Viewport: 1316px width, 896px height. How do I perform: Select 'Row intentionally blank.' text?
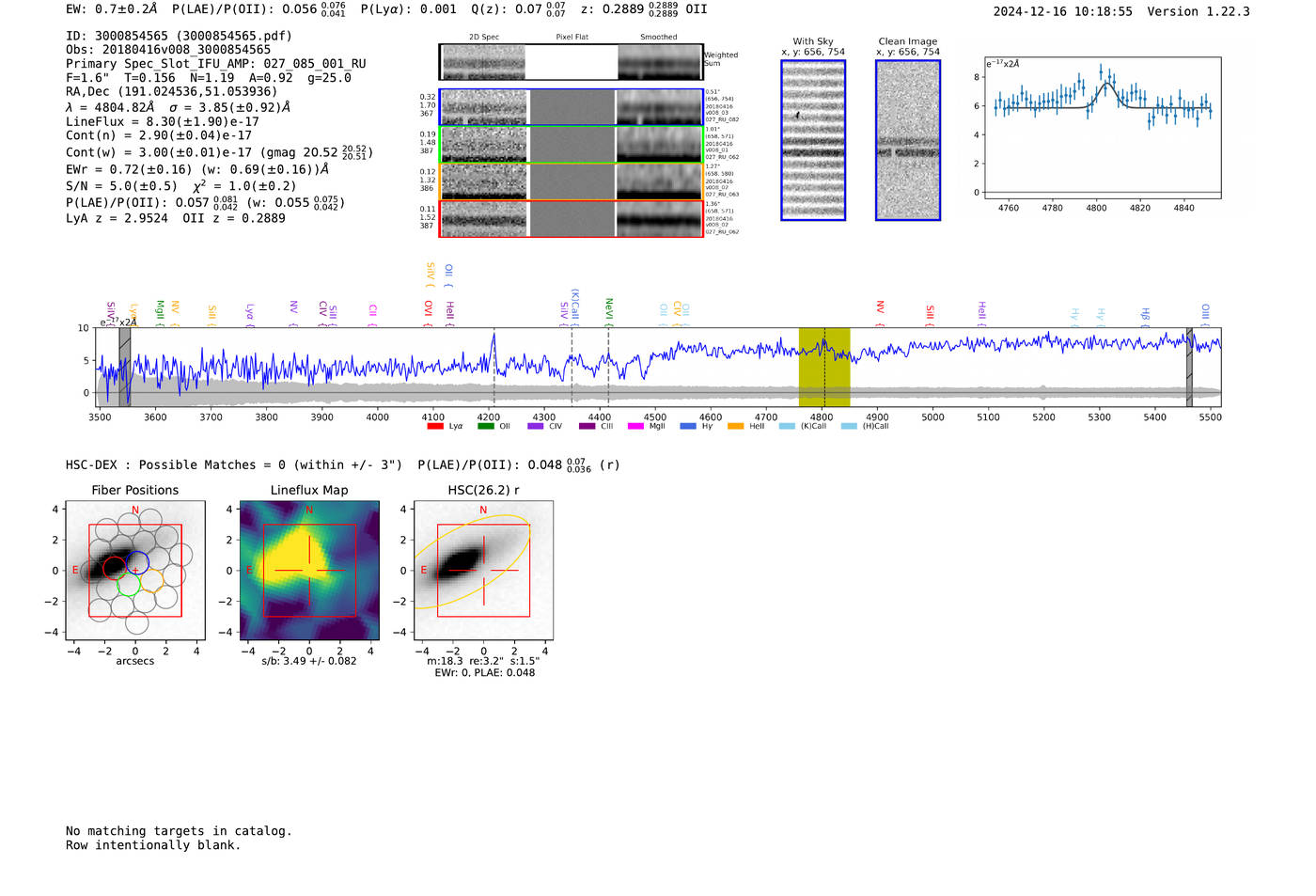click(x=153, y=845)
